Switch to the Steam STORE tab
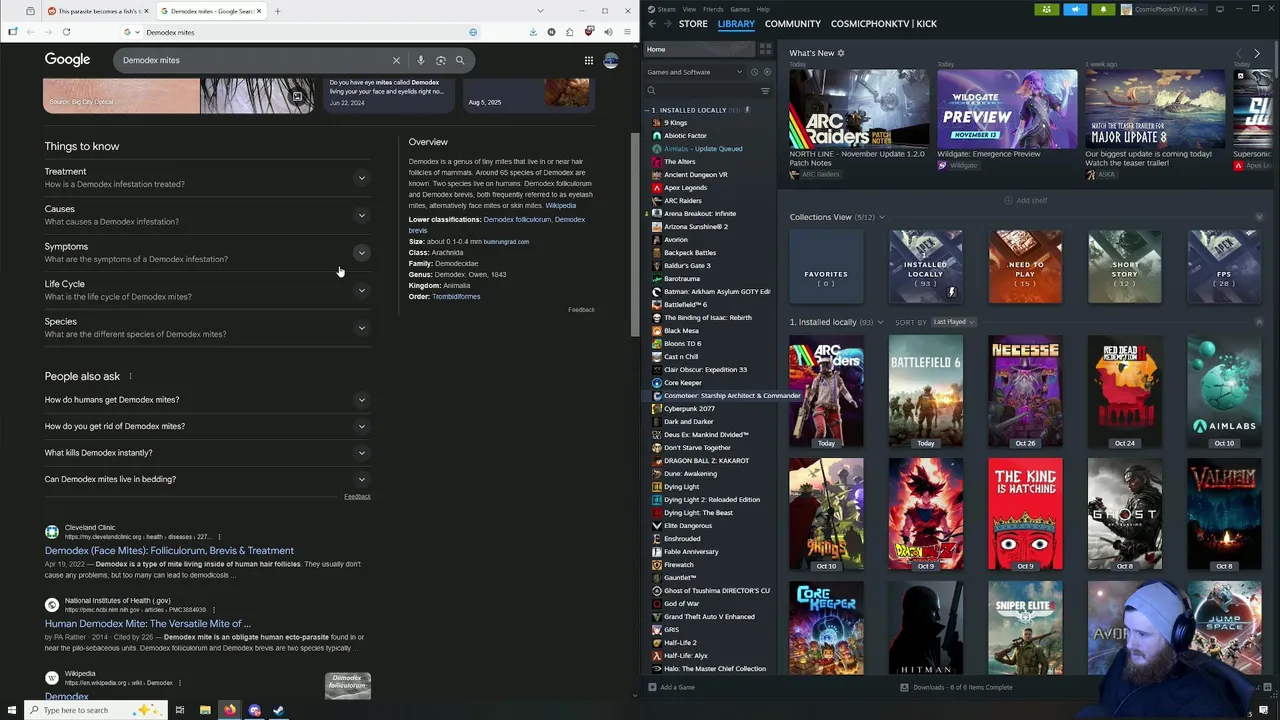 coord(693,23)
